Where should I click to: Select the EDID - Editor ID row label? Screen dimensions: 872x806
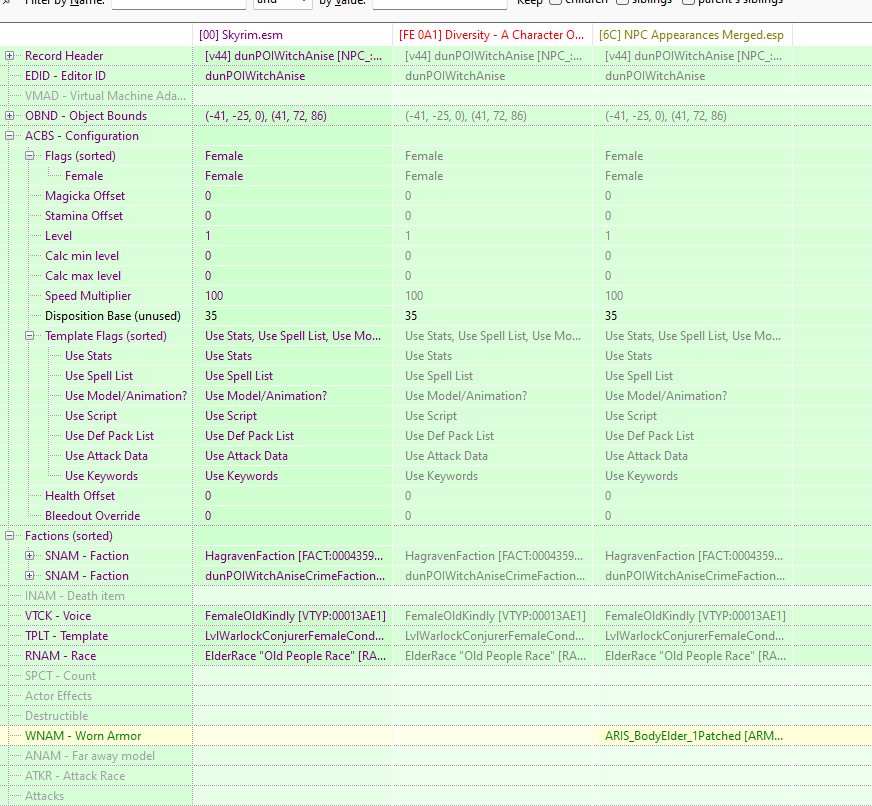point(65,76)
